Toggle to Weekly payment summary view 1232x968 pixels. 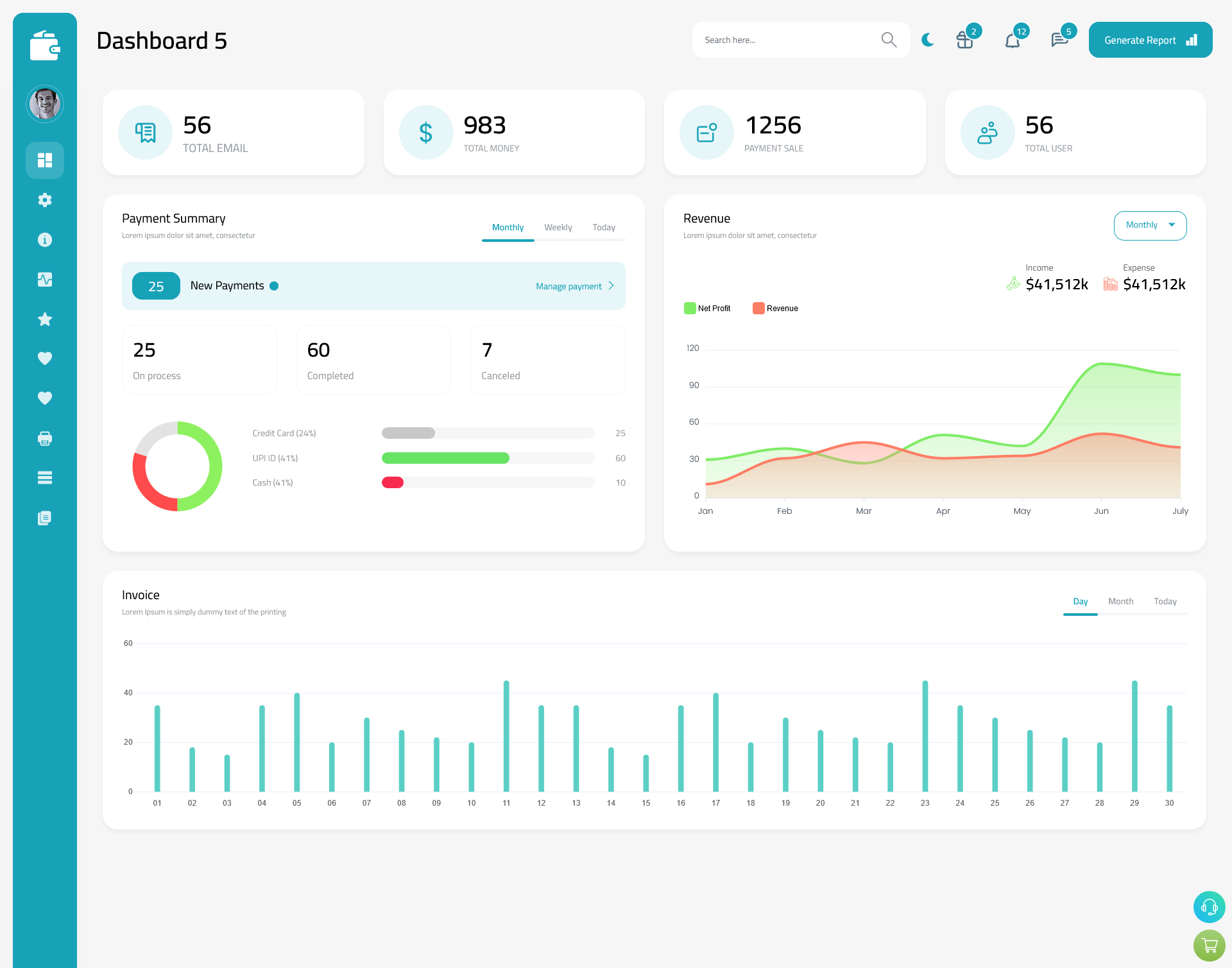[x=557, y=227]
